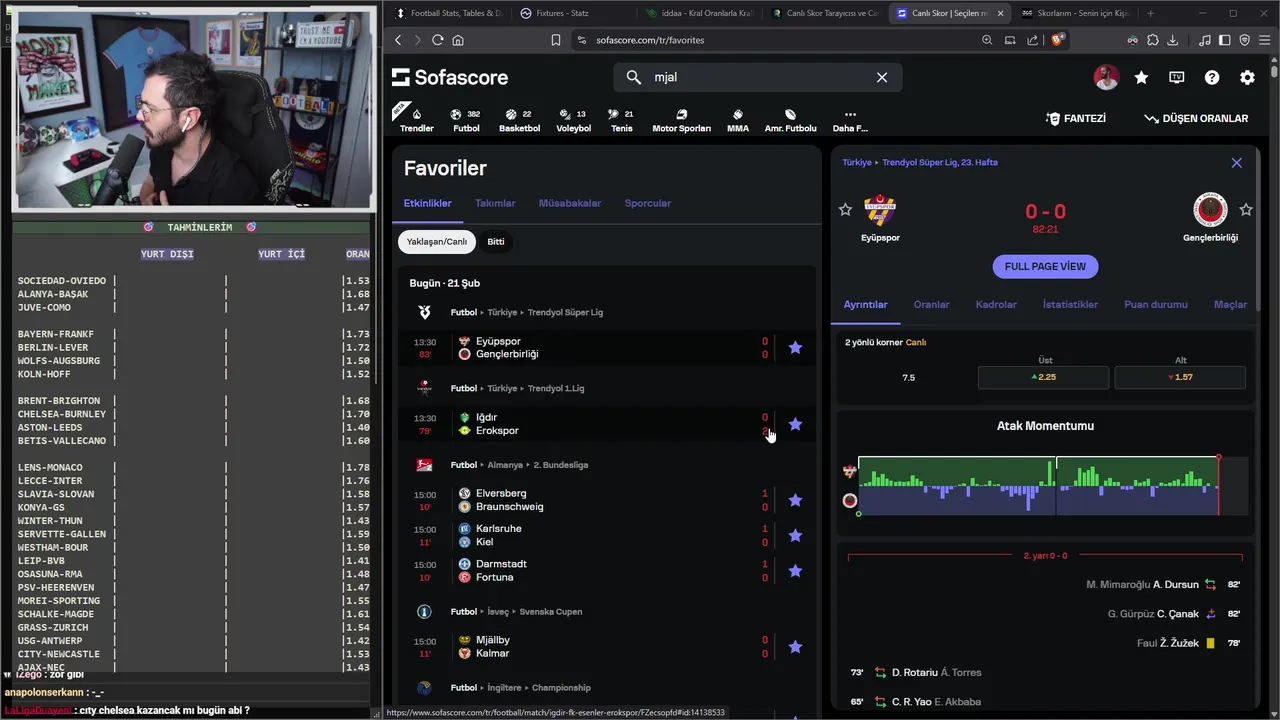This screenshot has height=720, width=1280.
Task: Open browser downloads icon
Action: pyautogui.click(x=1172, y=40)
